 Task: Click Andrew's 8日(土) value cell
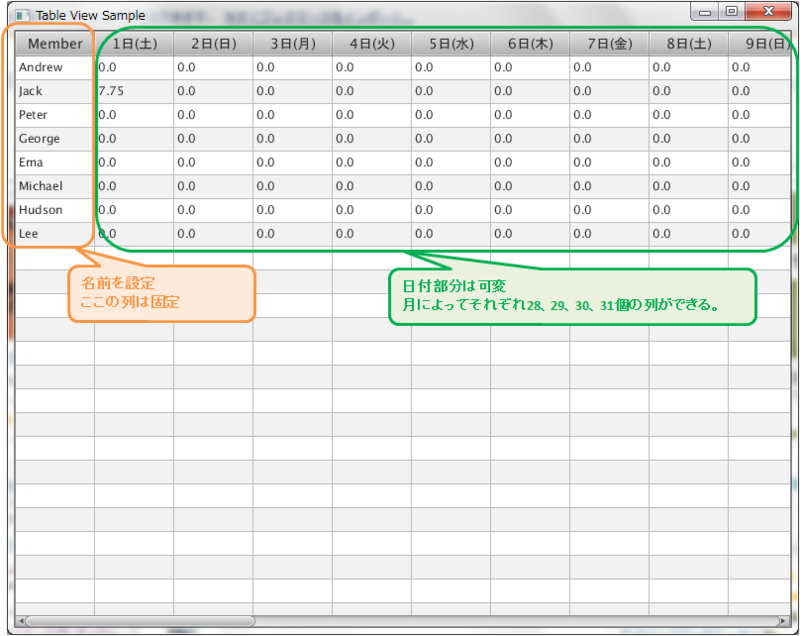click(689, 67)
